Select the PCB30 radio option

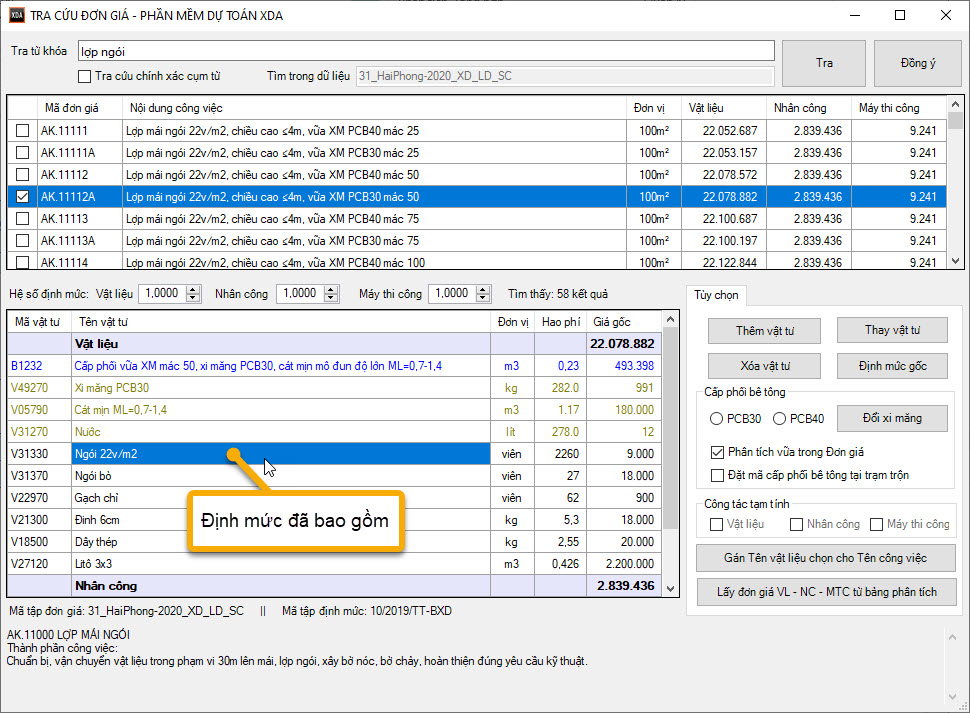coord(716,419)
